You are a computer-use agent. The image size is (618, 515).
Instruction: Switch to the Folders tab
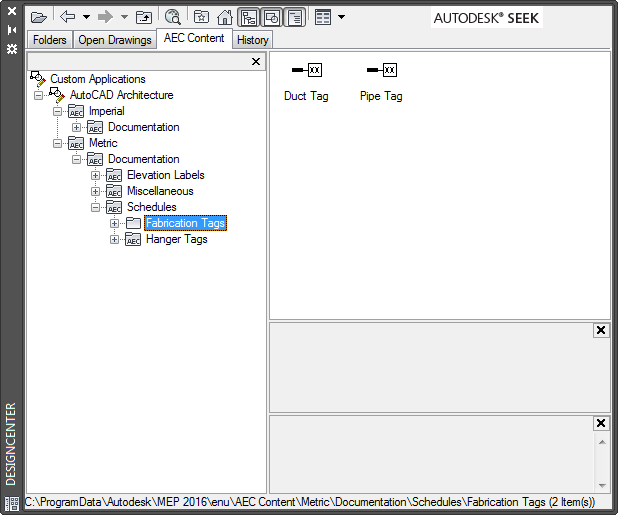point(50,40)
